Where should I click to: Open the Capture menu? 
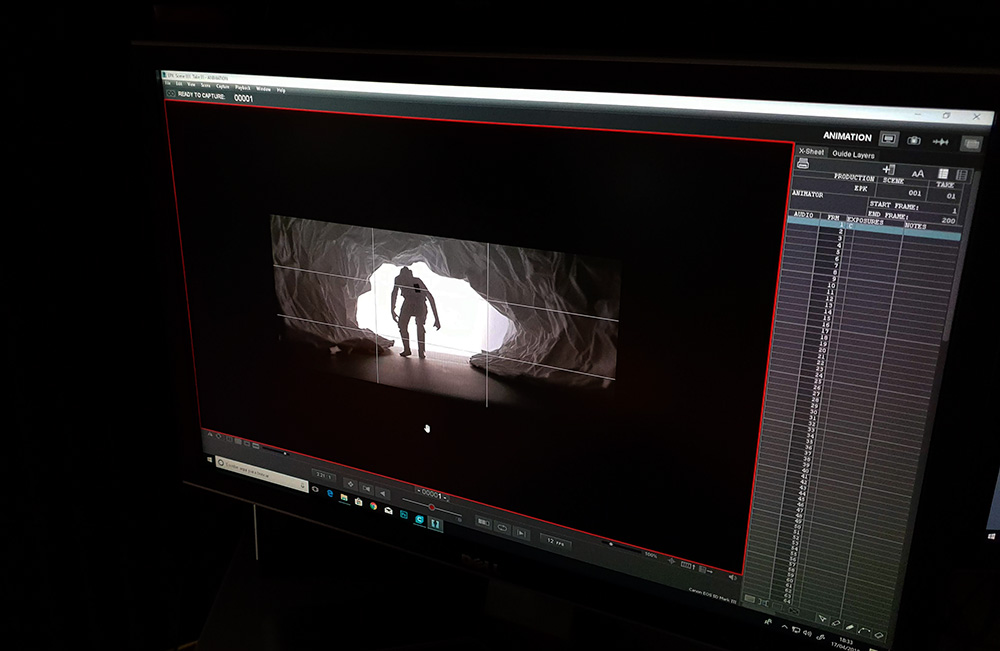pos(222,86)
